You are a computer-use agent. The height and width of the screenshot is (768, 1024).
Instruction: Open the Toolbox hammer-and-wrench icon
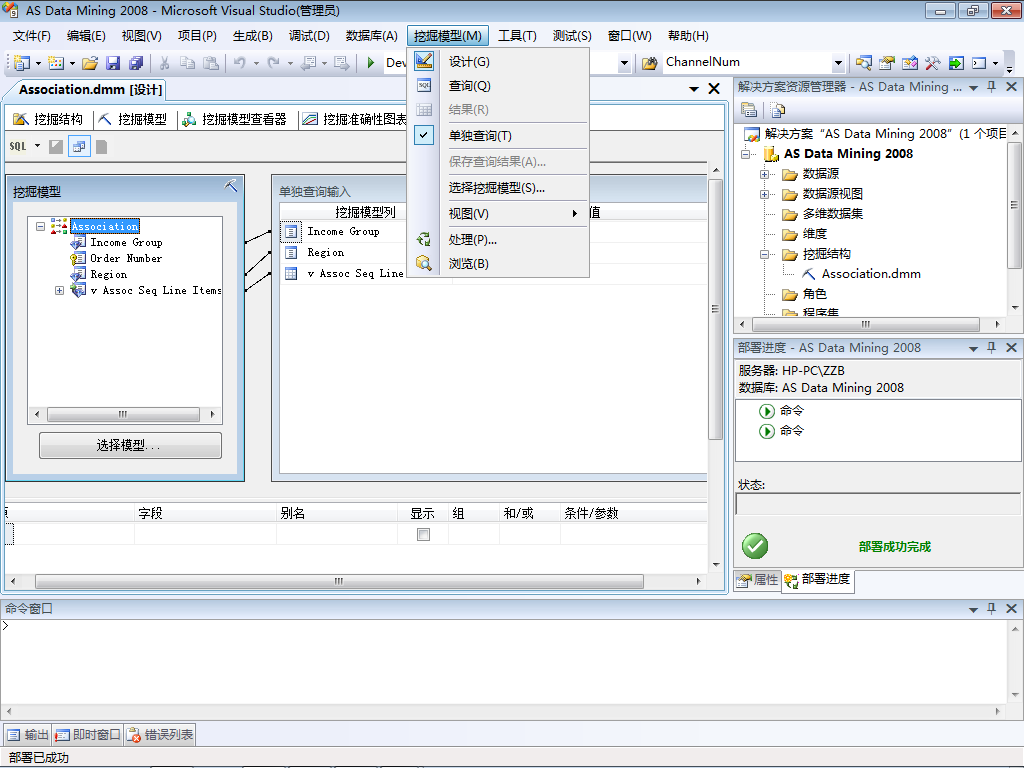[933, 63]
